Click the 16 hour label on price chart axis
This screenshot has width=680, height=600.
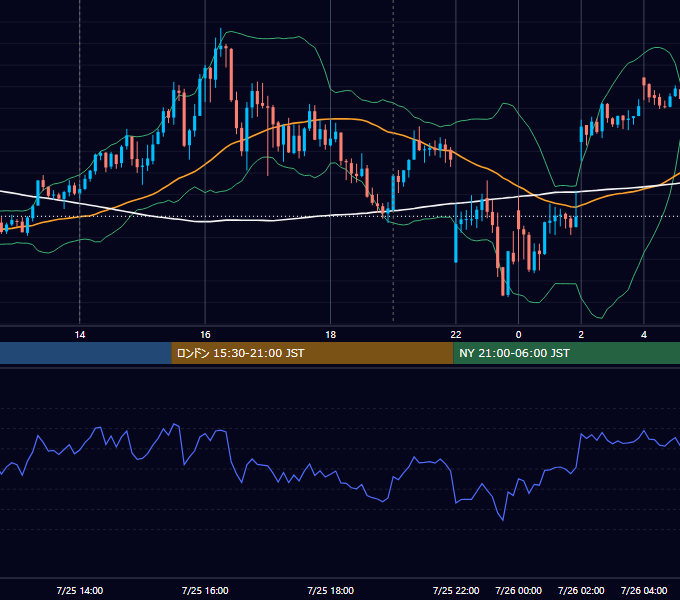coord(205,335)
